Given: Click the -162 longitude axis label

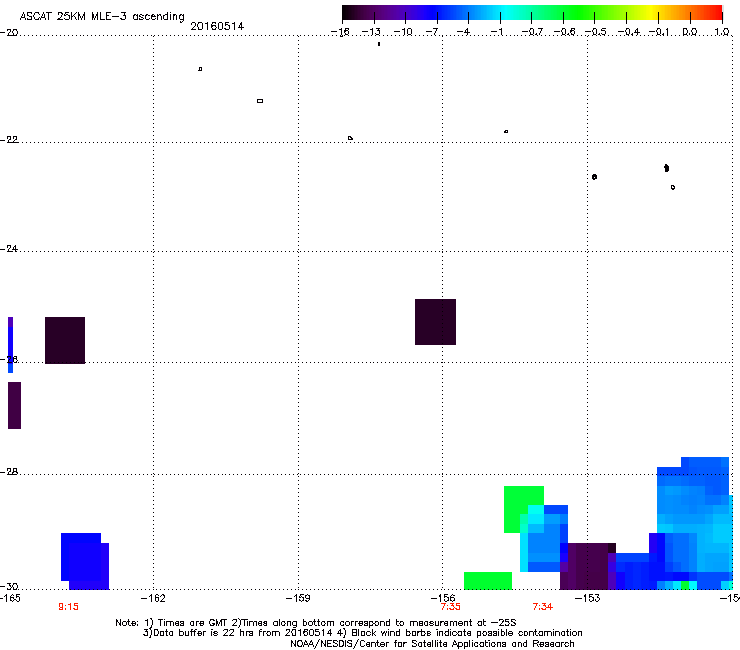Looking at the screenshot, I should point(153,598).
